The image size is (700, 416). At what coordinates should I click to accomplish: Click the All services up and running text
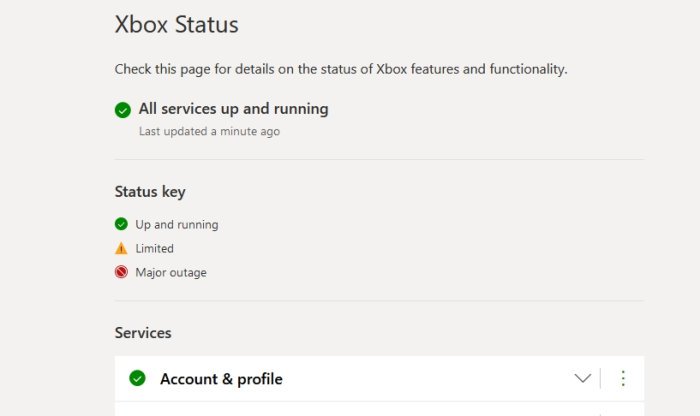pyautogui.click(x=233, y=109)
